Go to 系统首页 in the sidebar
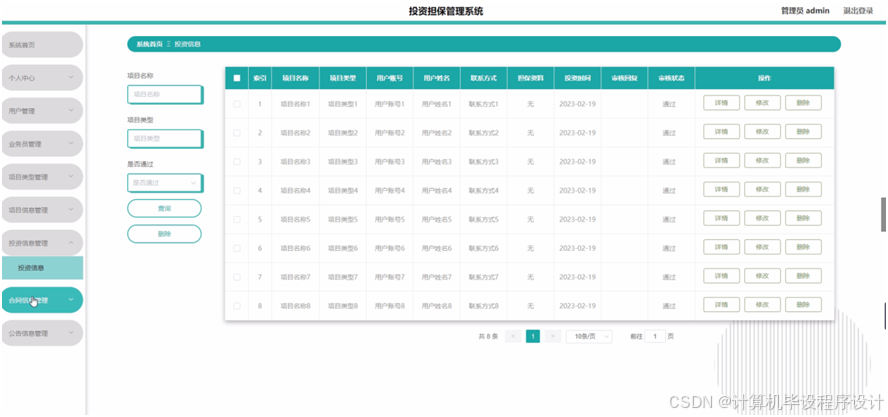 tap(42, 45)
